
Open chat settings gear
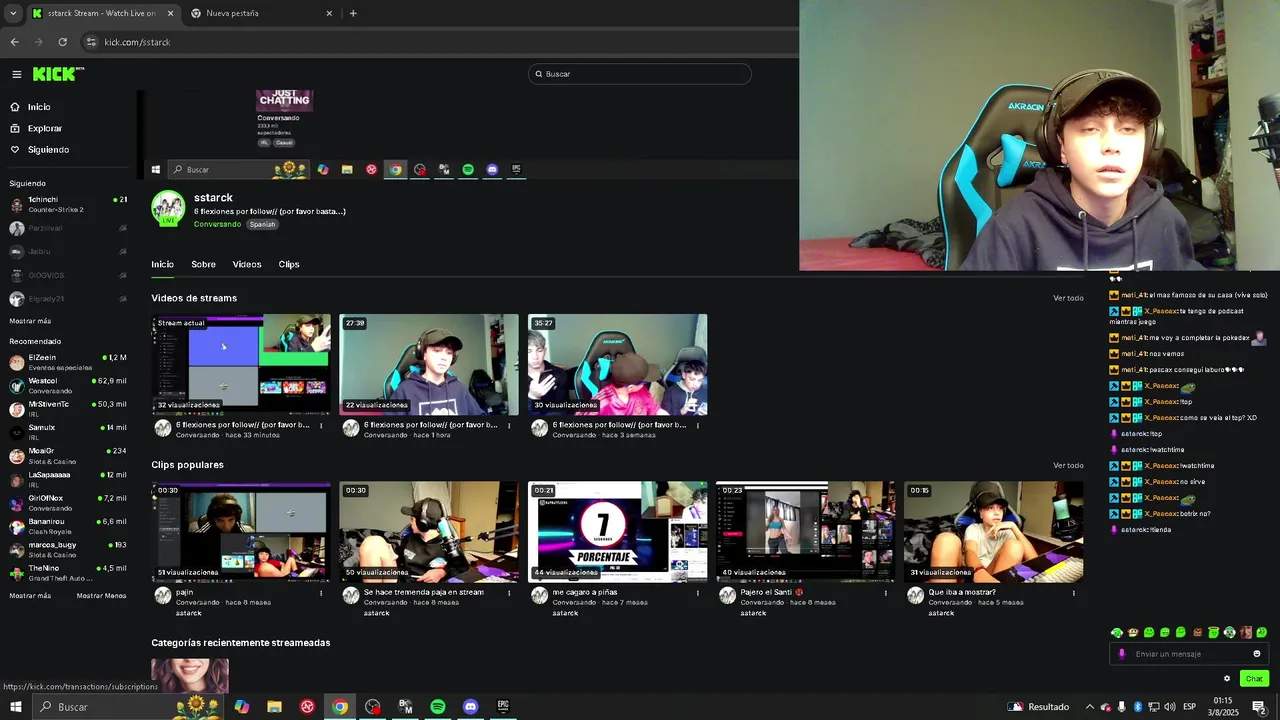point(1227,679)
